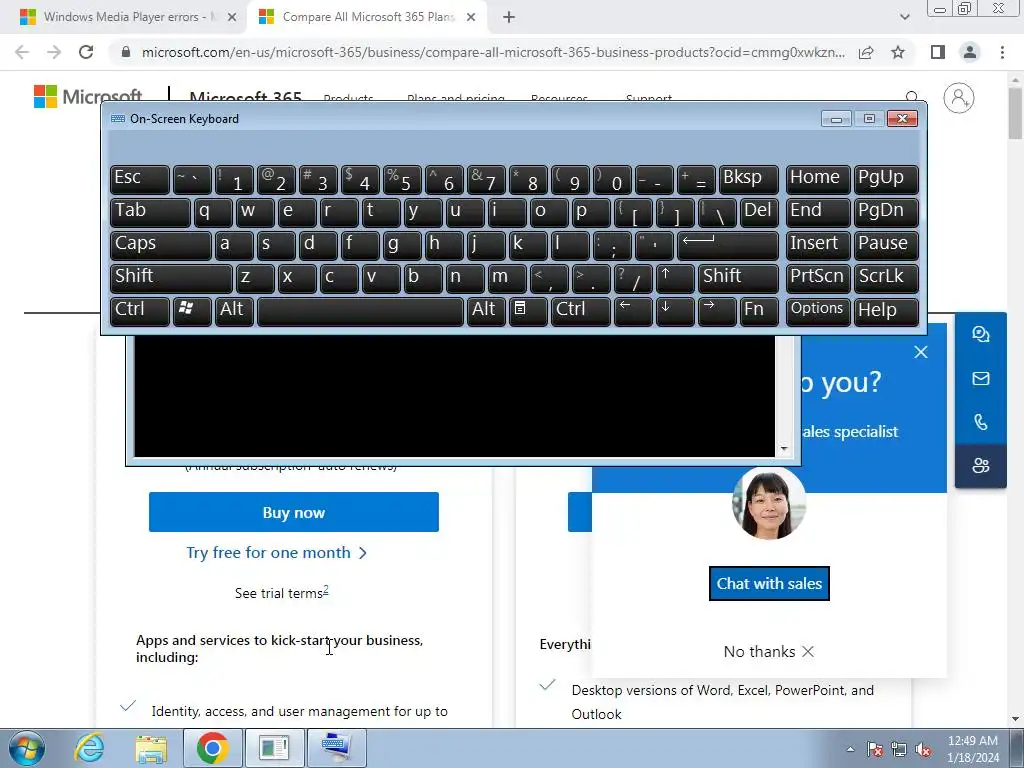Show hidden system tray icons

click(850, 749)
